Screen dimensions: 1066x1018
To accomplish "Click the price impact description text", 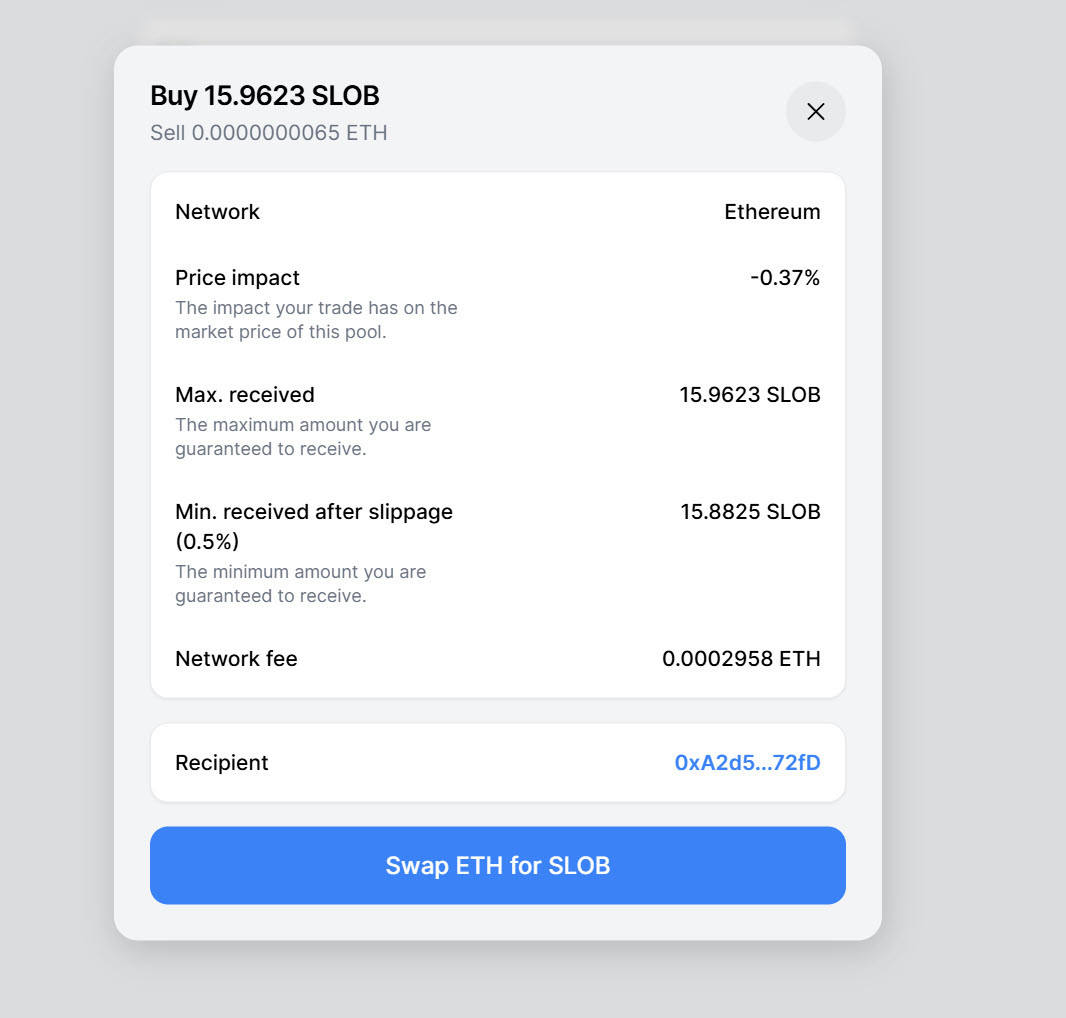I will coord(316,320).
